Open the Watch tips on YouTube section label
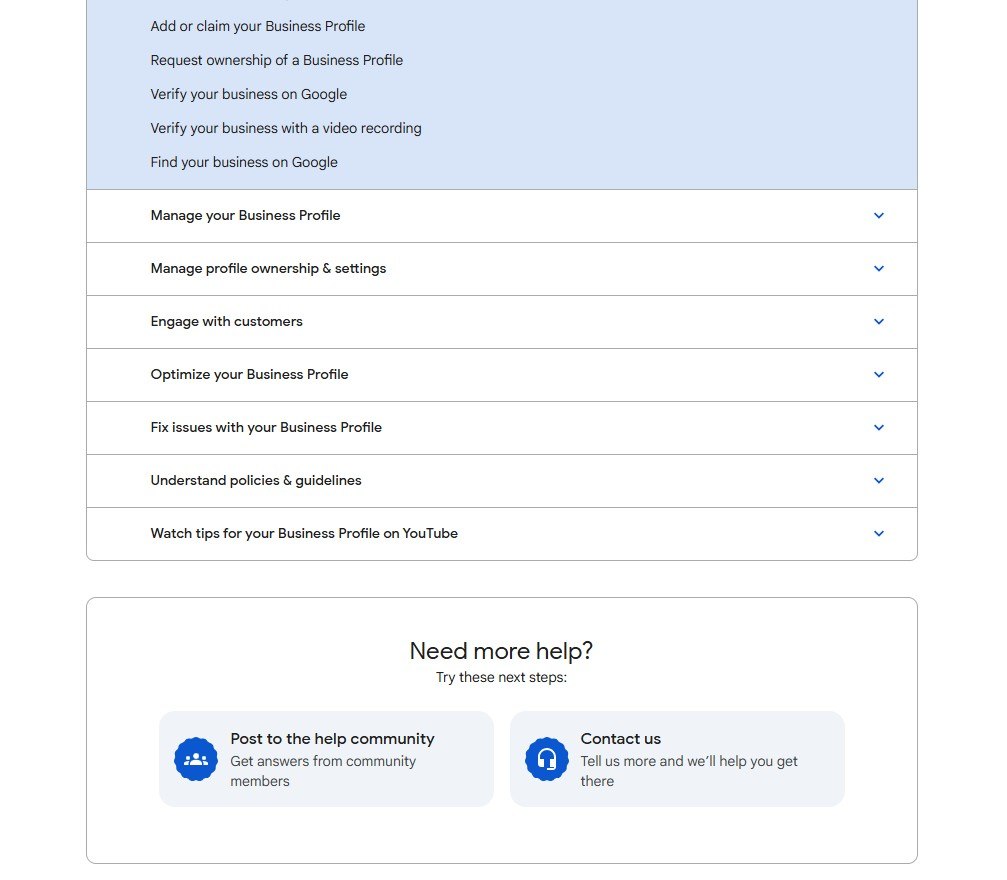Screen dimensions: 1007x880 [304, 534]
